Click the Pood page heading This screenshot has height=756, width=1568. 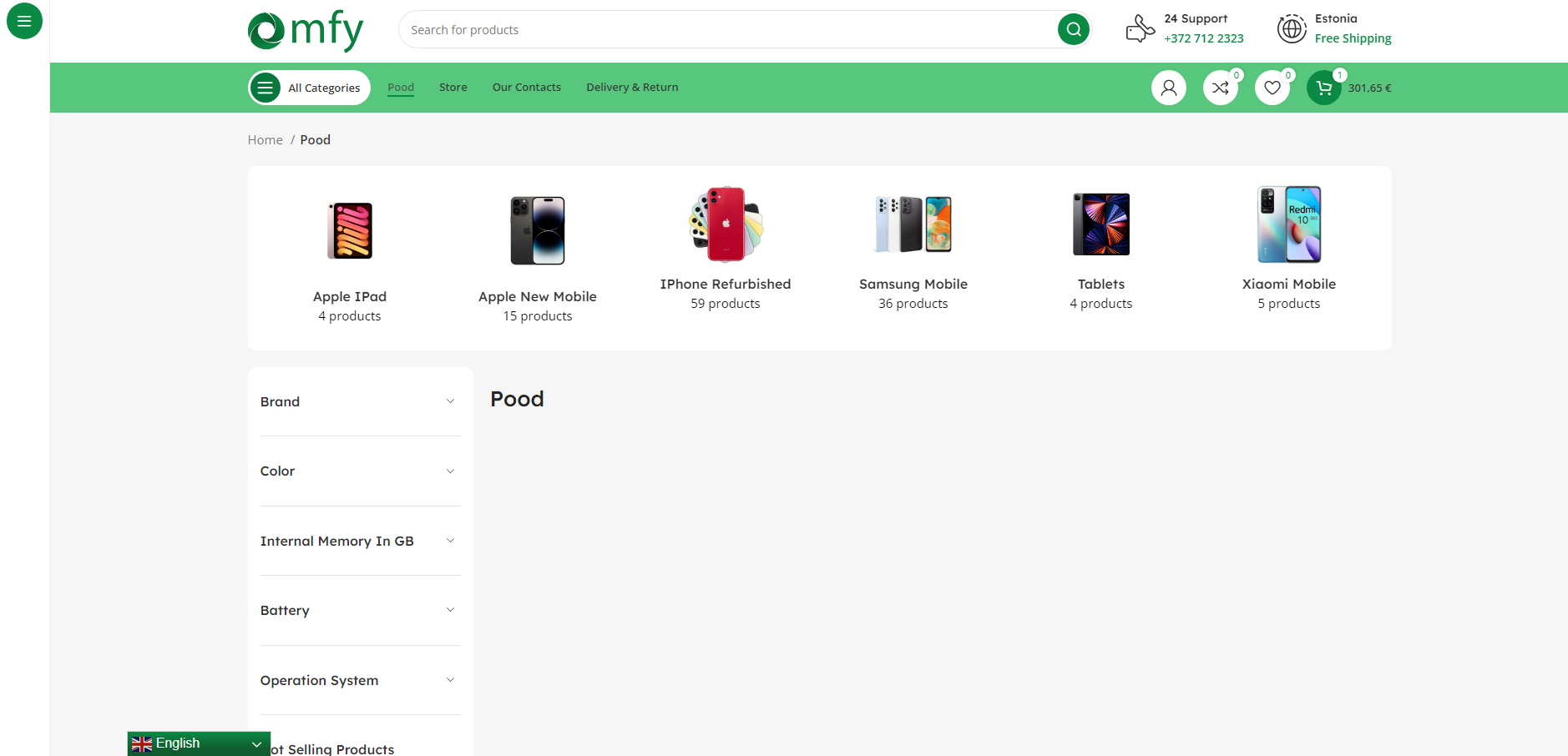517,399
